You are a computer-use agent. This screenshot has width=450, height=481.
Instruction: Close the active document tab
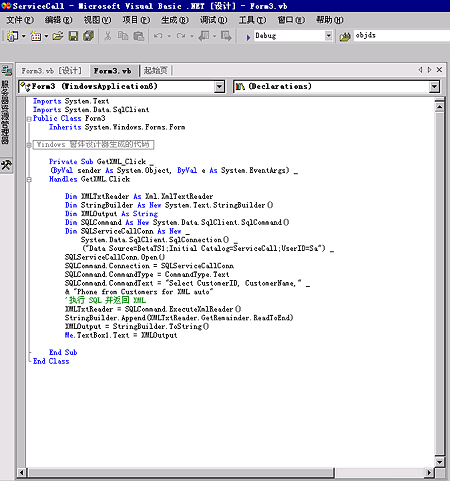[x=439, y=70]
